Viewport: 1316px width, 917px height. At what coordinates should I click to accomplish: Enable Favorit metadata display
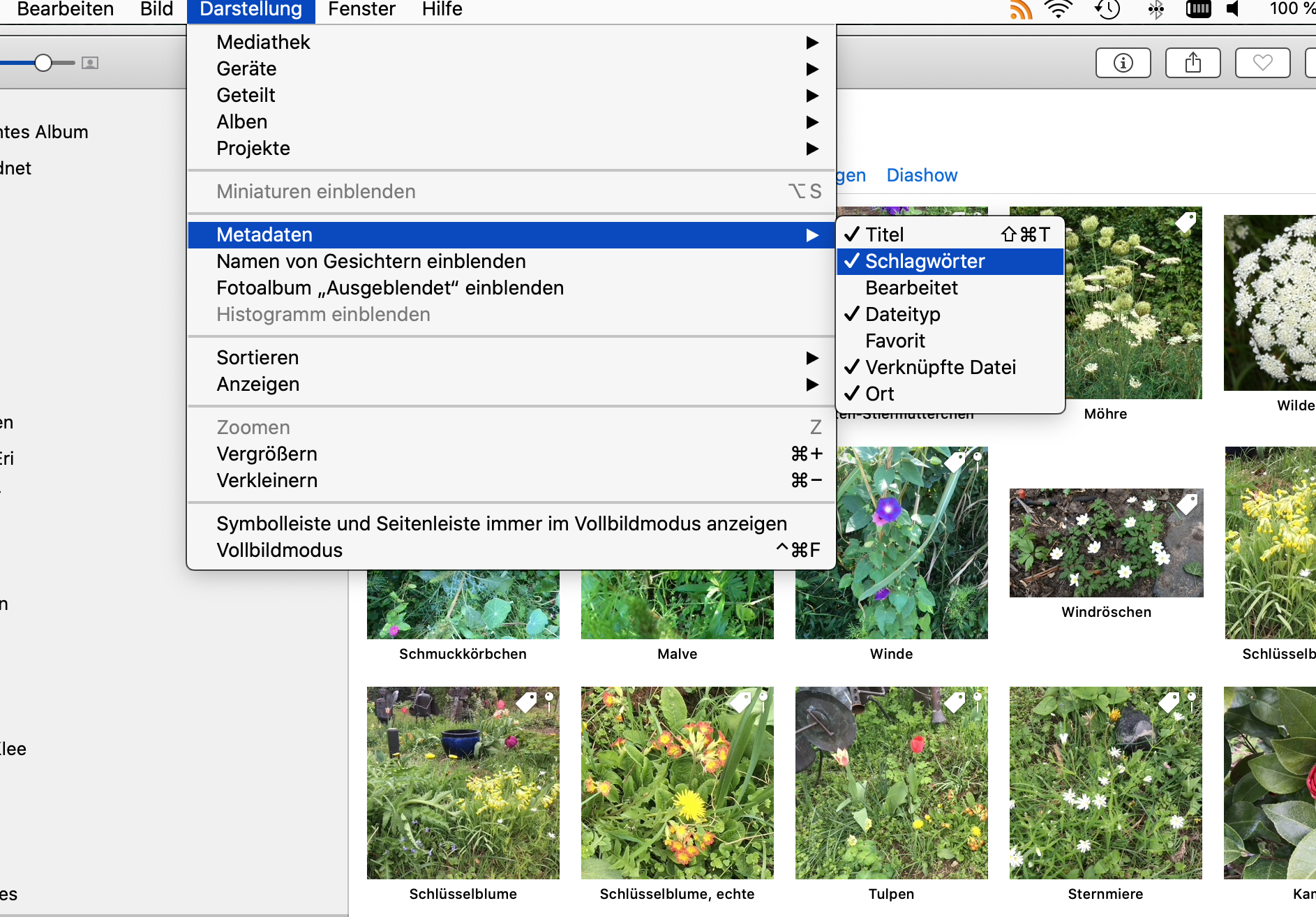(x=950, y=341)
